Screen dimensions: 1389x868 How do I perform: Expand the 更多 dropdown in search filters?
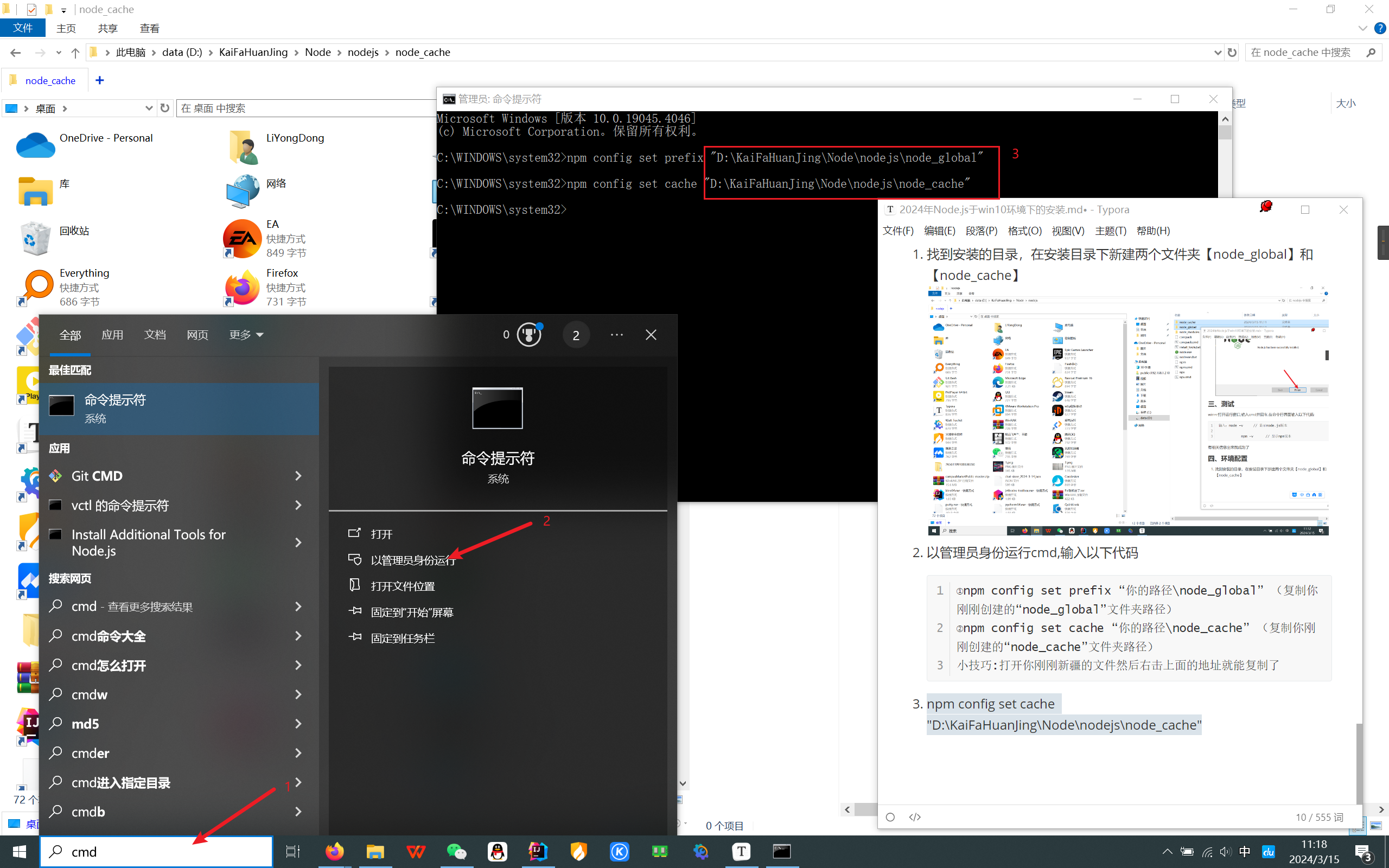pyautogui.click(x=246, y=335)
